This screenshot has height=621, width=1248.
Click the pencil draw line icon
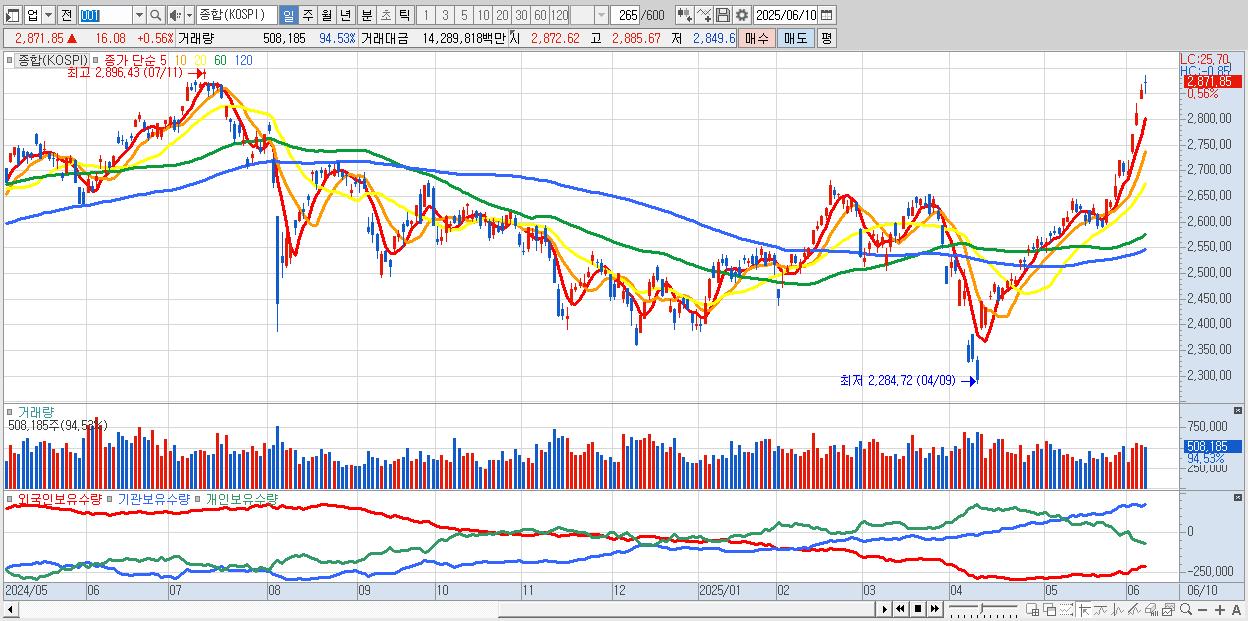click(1134, 609)
